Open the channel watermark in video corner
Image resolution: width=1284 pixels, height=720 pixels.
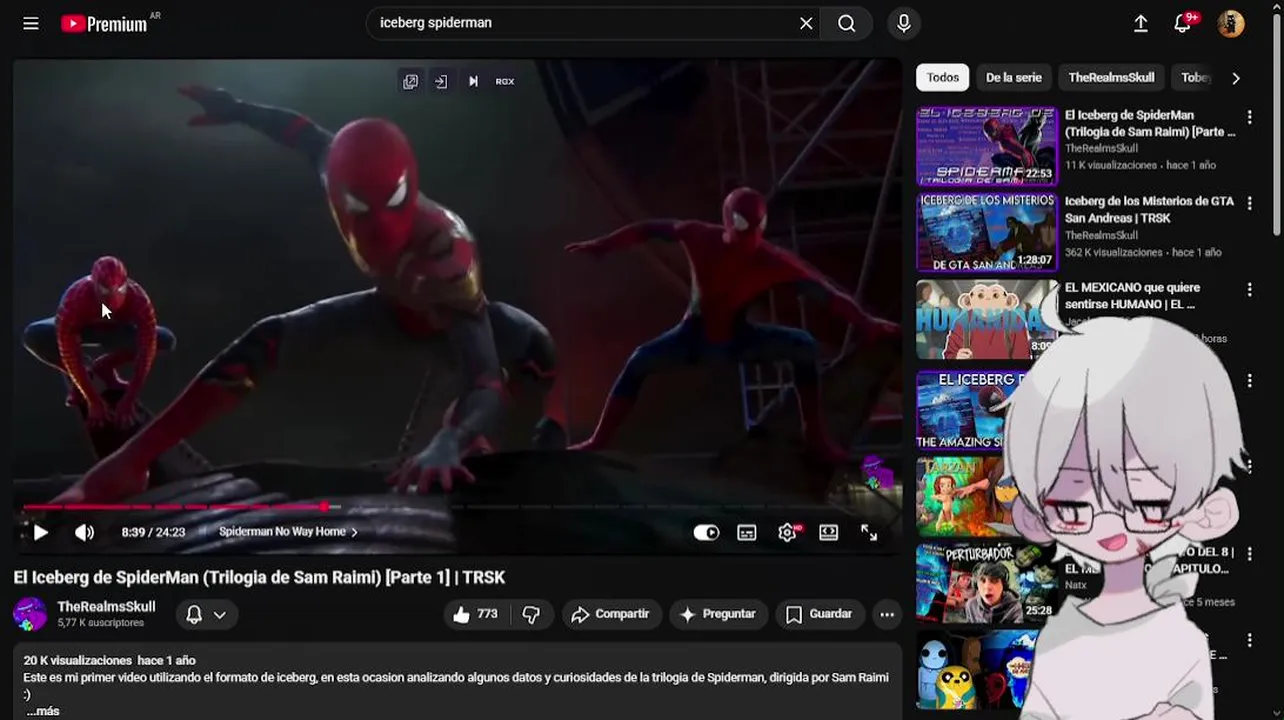click(878, 473)
